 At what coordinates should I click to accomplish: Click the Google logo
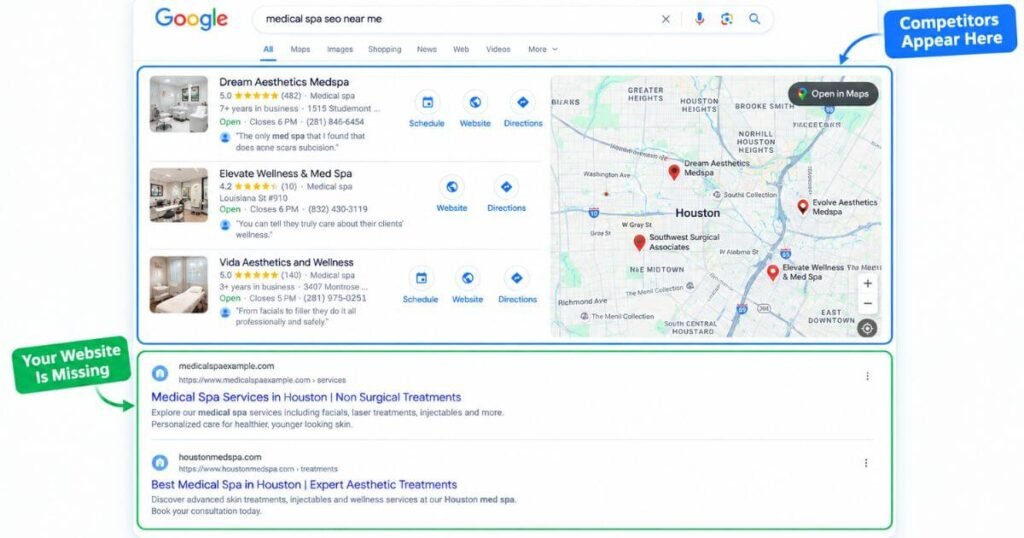191,19
